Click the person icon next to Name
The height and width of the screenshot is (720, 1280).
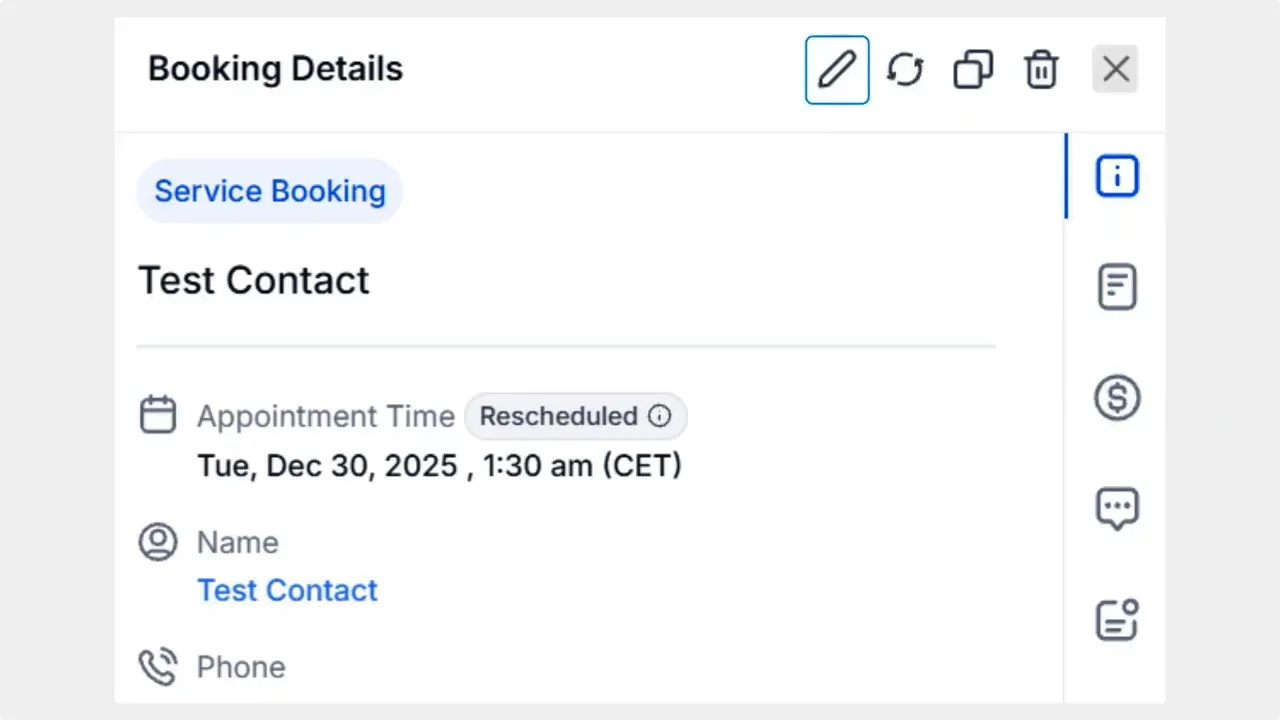click(158, 541)
